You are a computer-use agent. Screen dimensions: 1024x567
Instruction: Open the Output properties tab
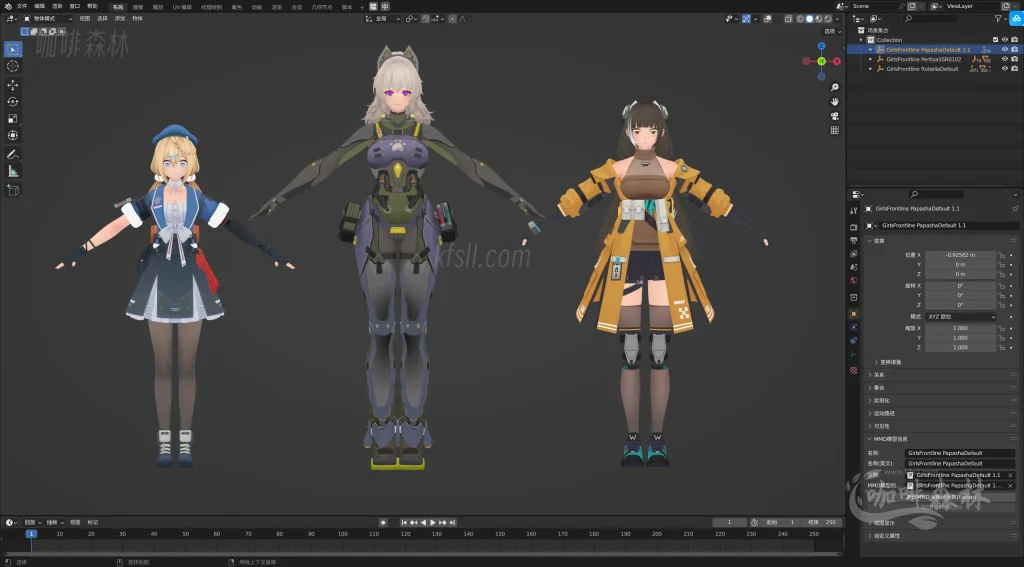point(854,240)
